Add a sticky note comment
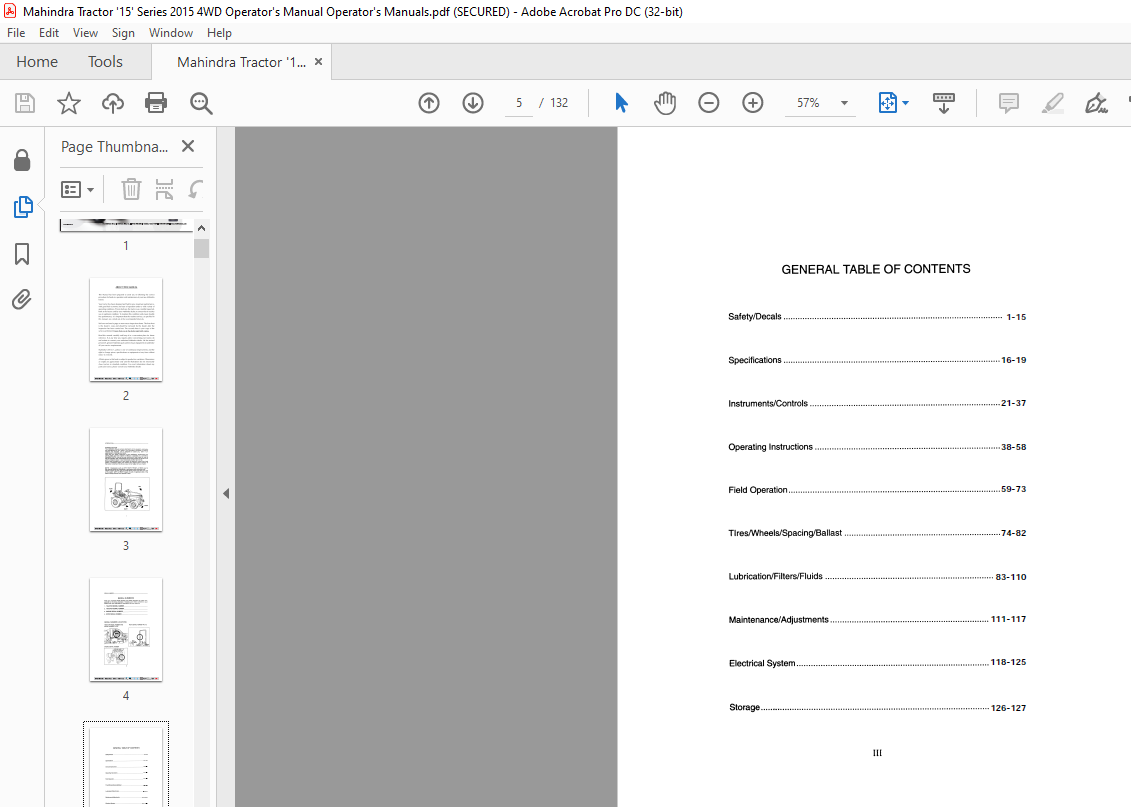Image resolution: width=1131 pixels, height=807 pixels. coord(1008,103)
